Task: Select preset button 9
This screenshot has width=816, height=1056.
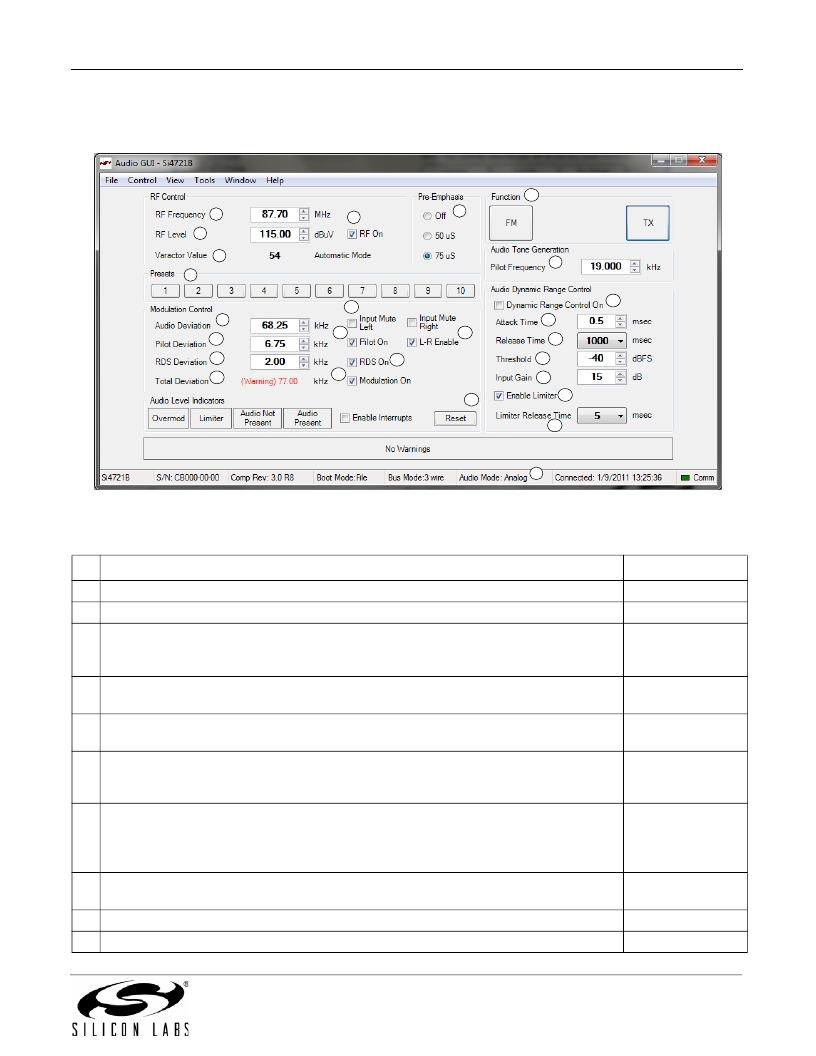Action: 428,291
